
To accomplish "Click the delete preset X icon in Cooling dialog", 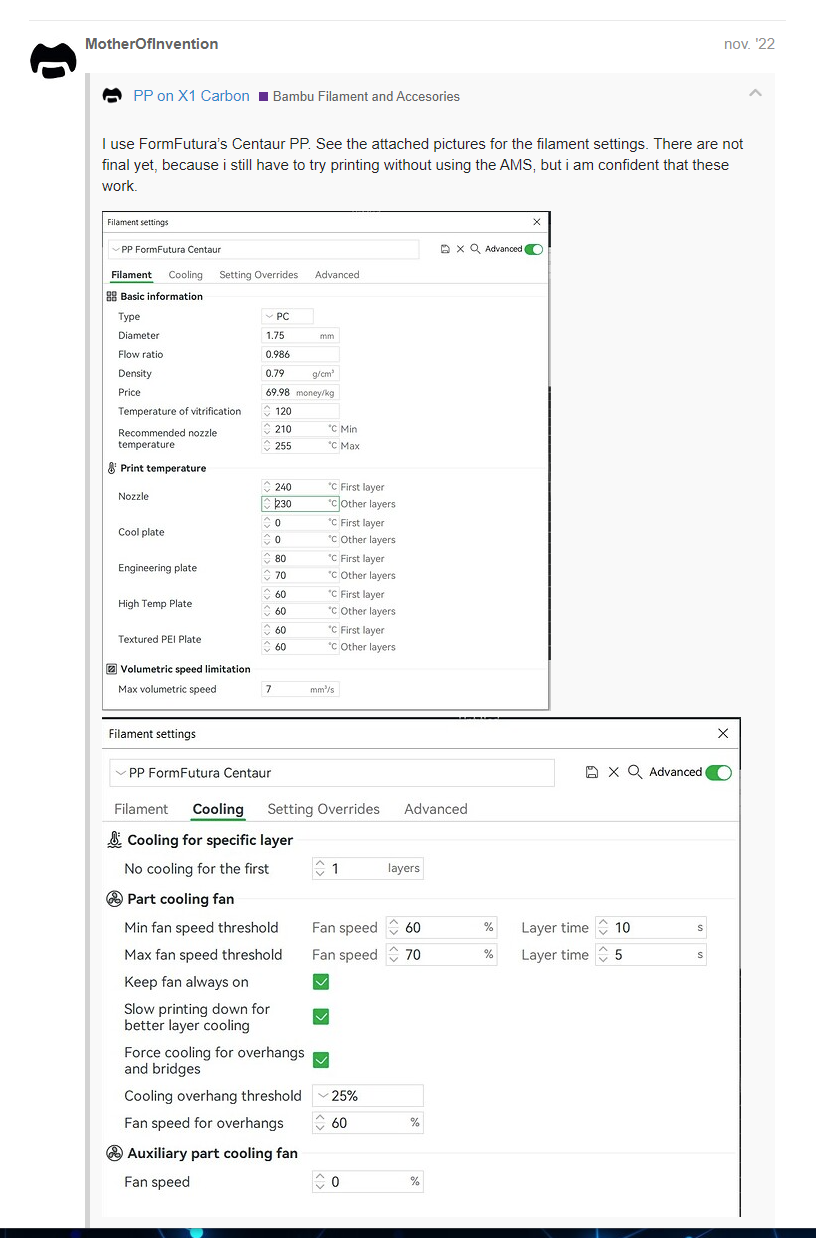I will (x=614, y=772).
